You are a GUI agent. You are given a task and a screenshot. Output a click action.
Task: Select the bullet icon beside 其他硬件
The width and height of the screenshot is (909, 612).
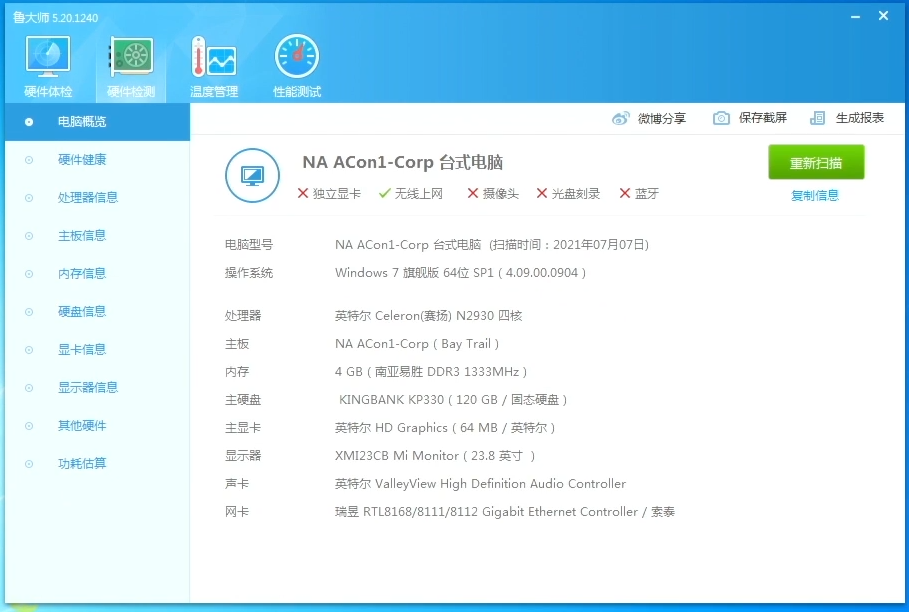coord(29,426)
